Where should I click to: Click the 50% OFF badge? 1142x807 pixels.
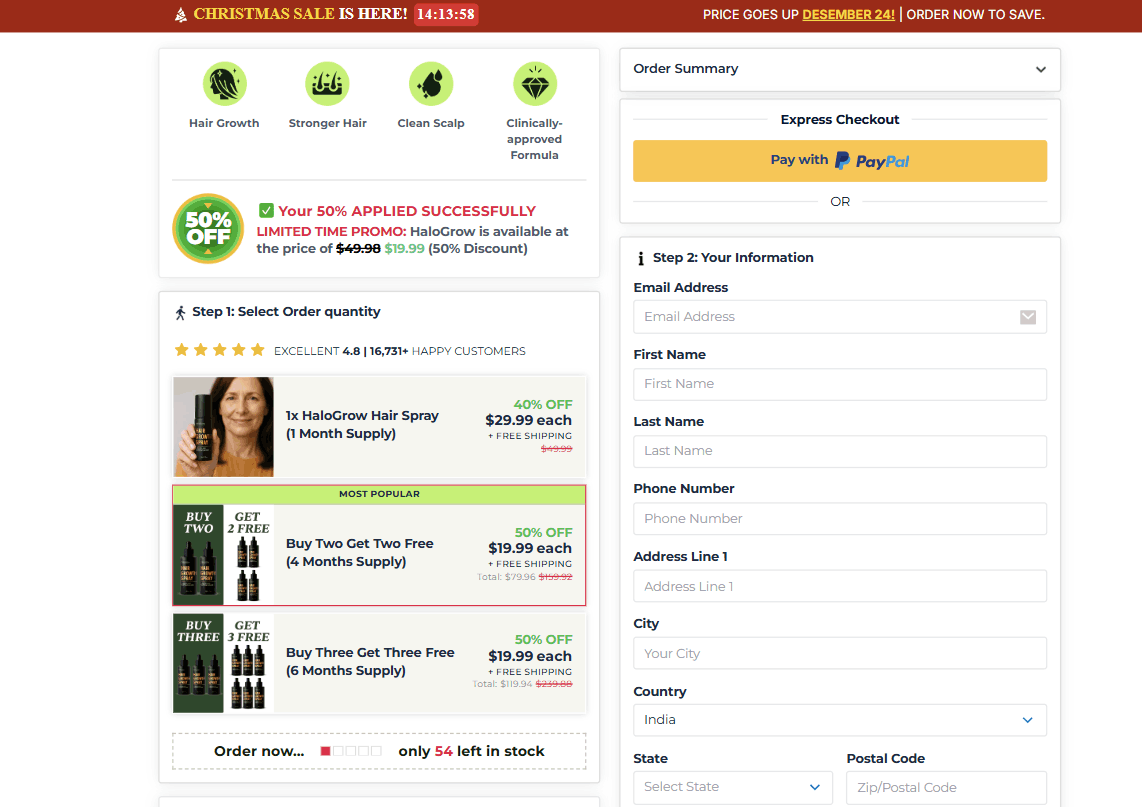pyautogui.click(x=208, y=229)
